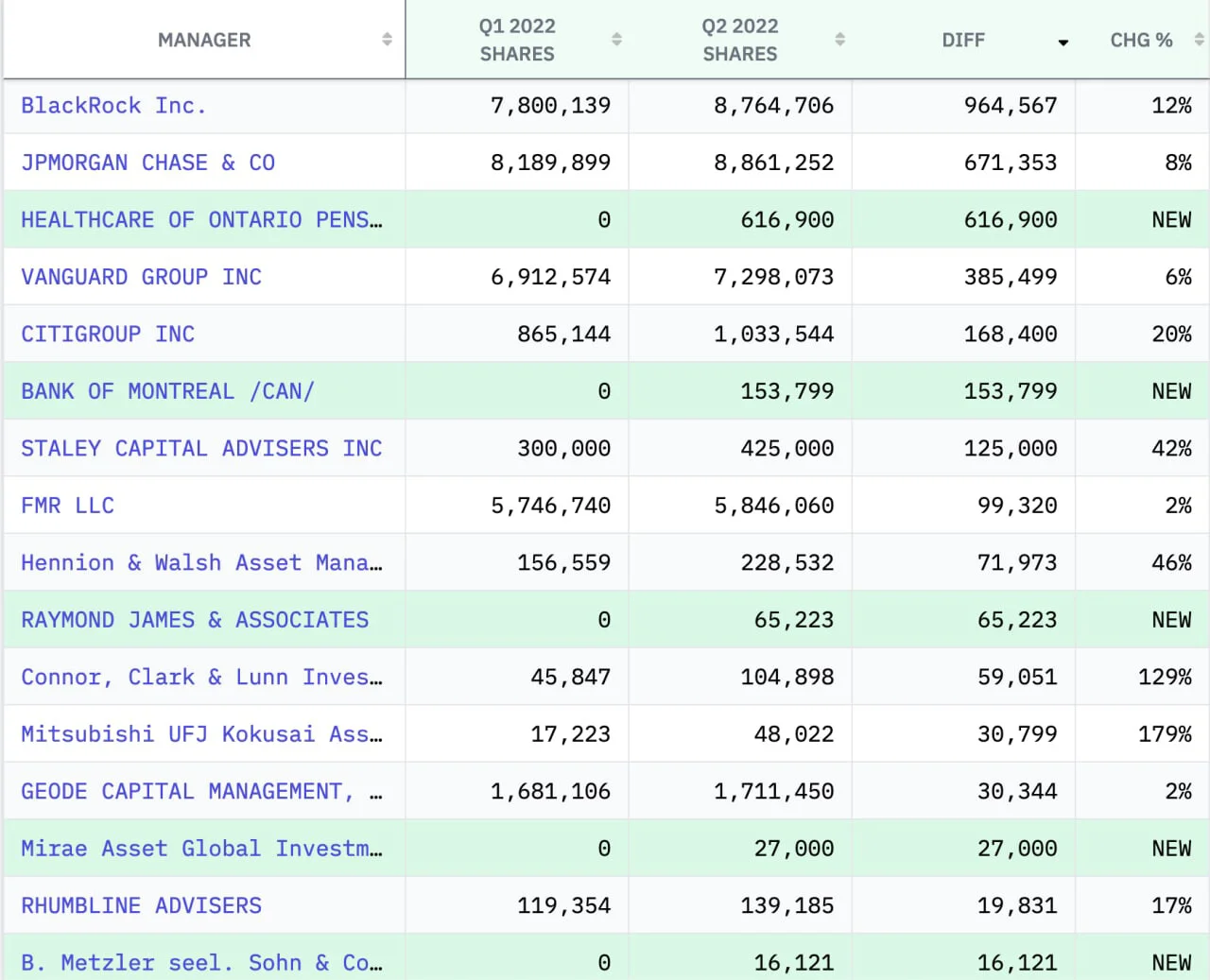Select Hennion & Walsh Q2 value 228,532
The height and width of the screenshot is (980, 1210).
pos(786,563)
